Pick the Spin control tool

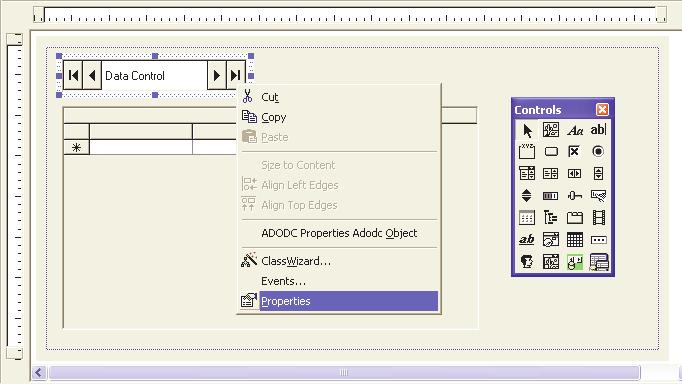[527, 196]
